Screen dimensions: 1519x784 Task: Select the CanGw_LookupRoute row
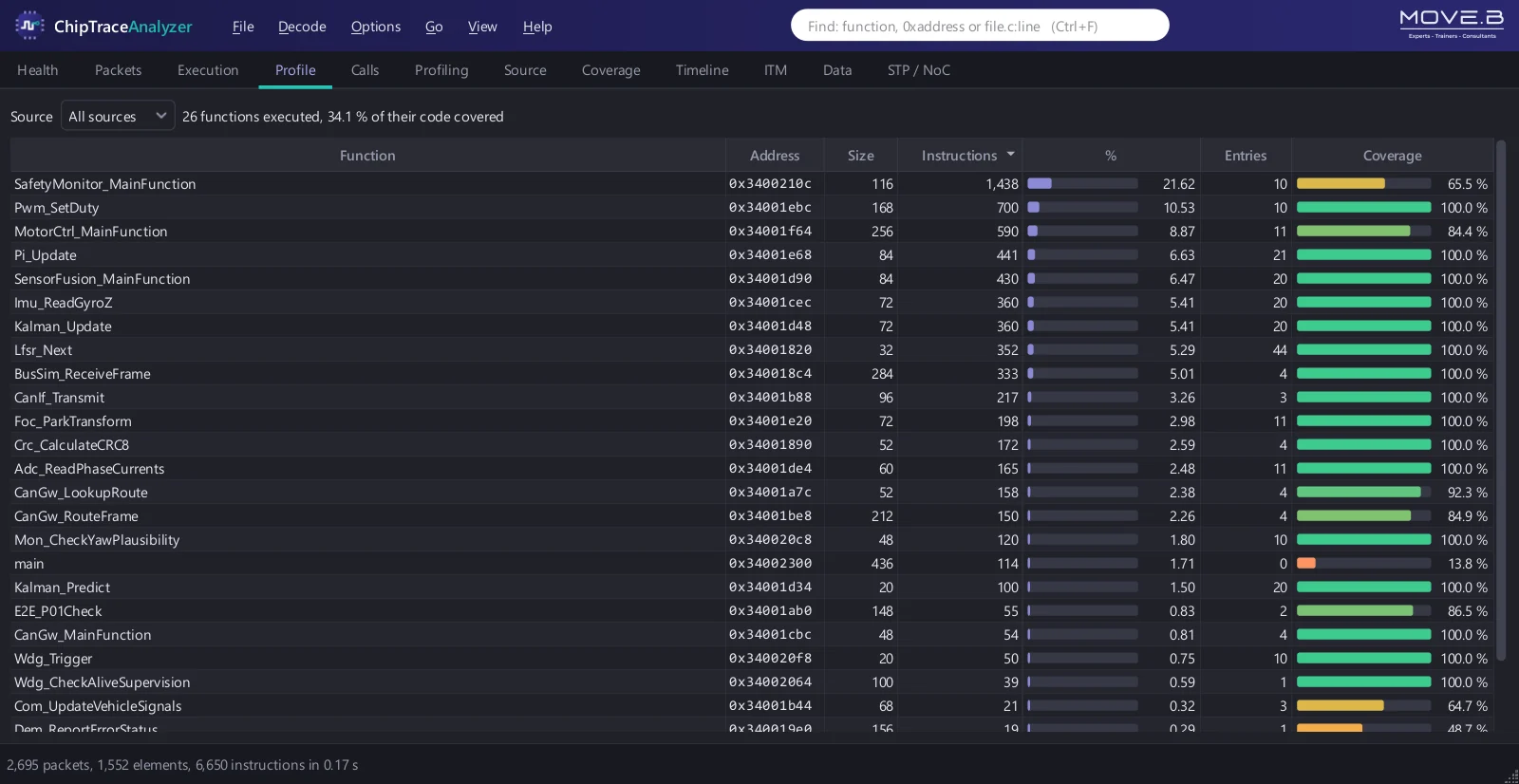pyautogui.click(x=751, y=493)
